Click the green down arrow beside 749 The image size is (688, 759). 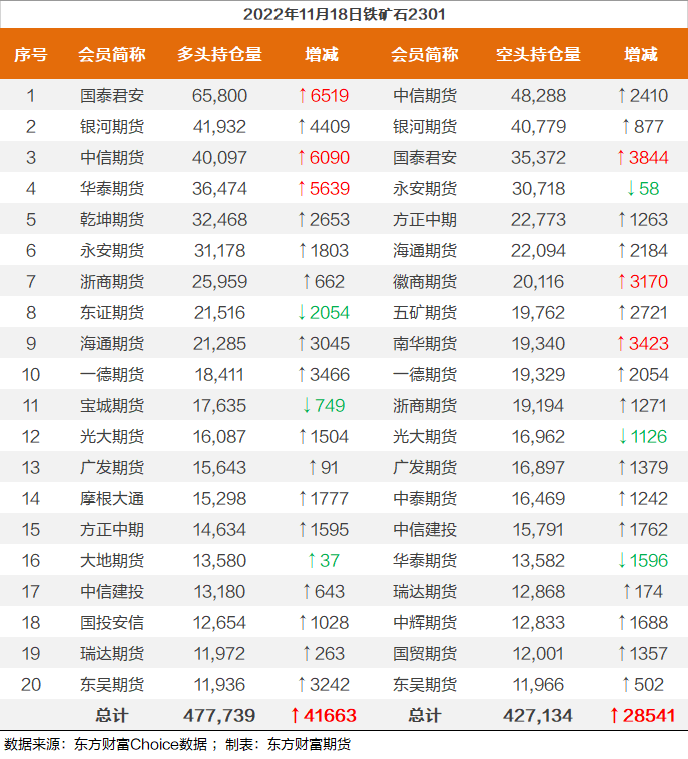click(307, 406)
